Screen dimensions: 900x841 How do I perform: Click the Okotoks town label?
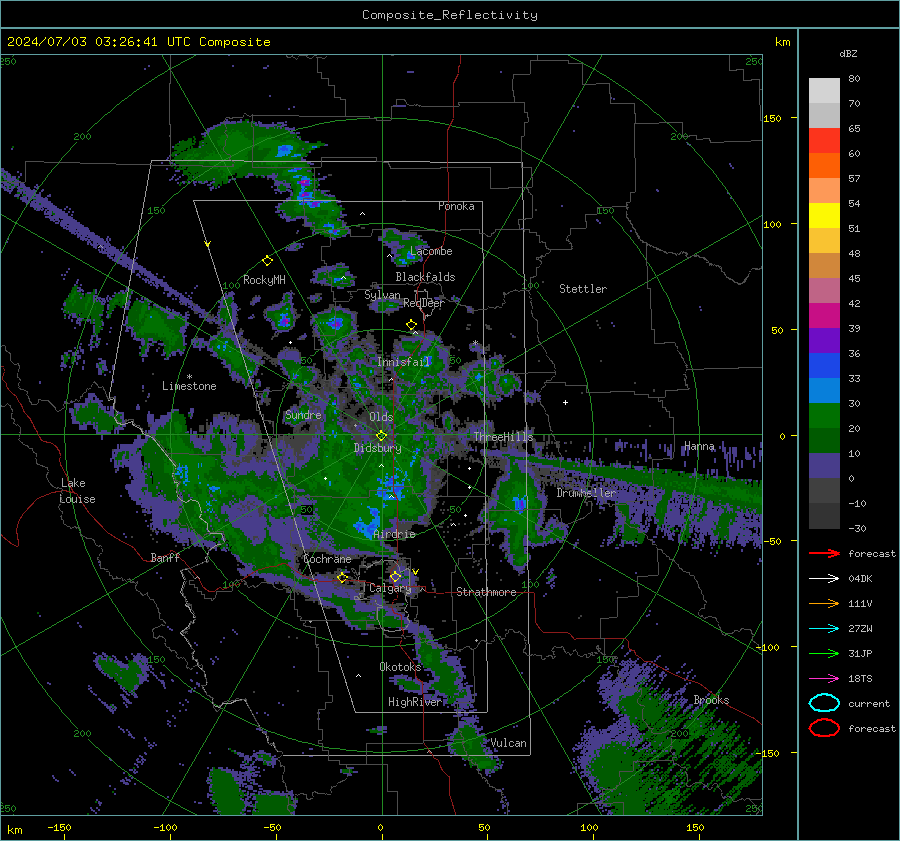click(400, 667)
